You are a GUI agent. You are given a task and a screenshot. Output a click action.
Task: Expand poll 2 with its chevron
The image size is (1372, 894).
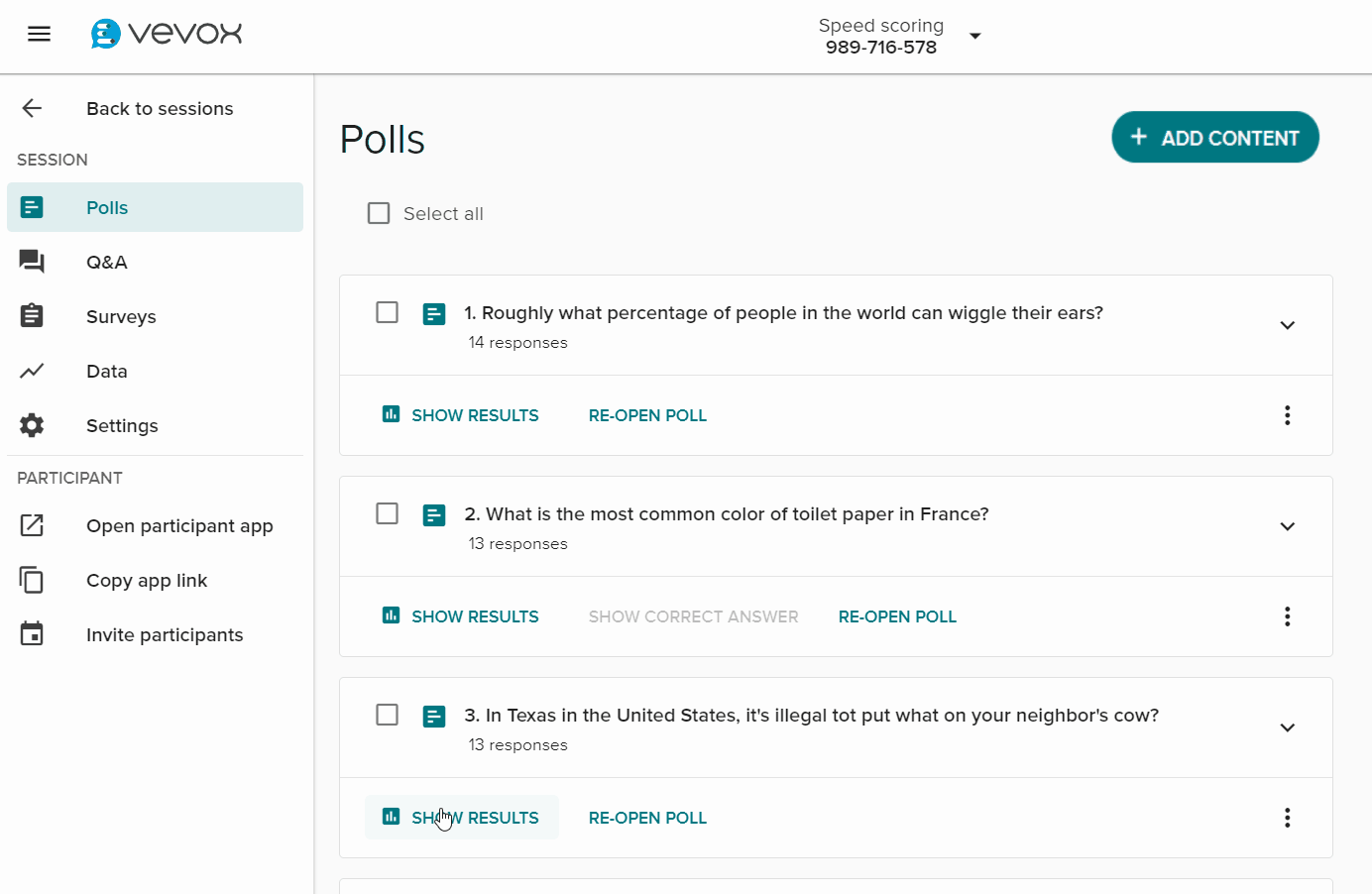[1288, 526]
